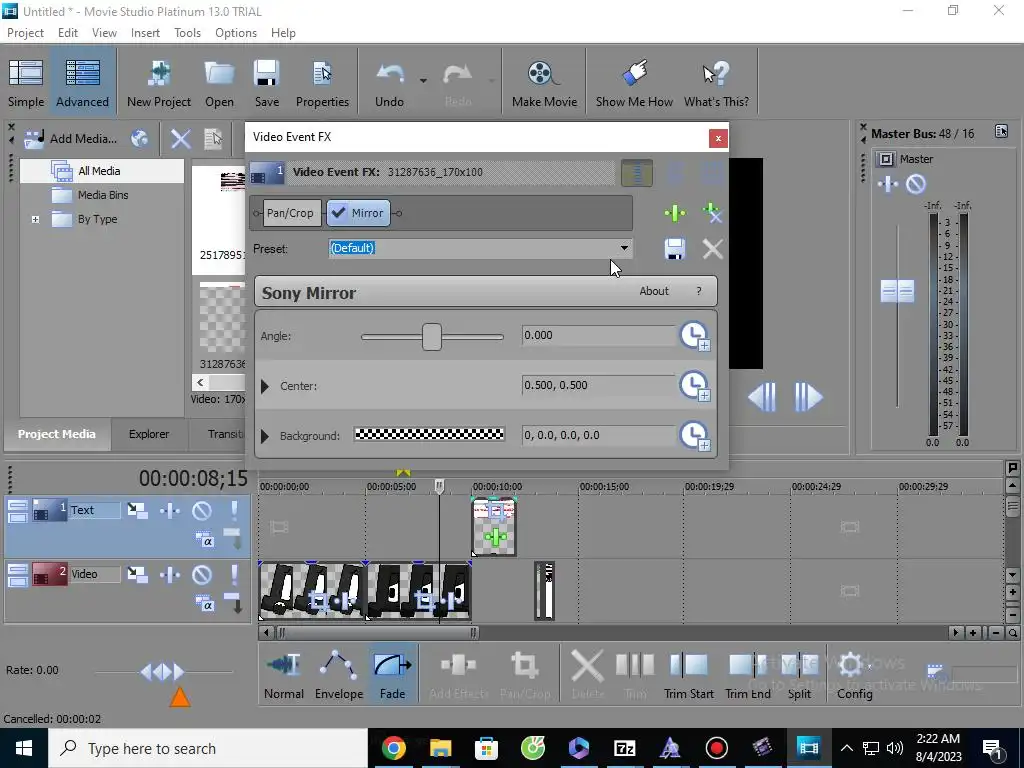This screenshot has height=768, width=1024.
Task: Solo the Video track
Action: 234,575
